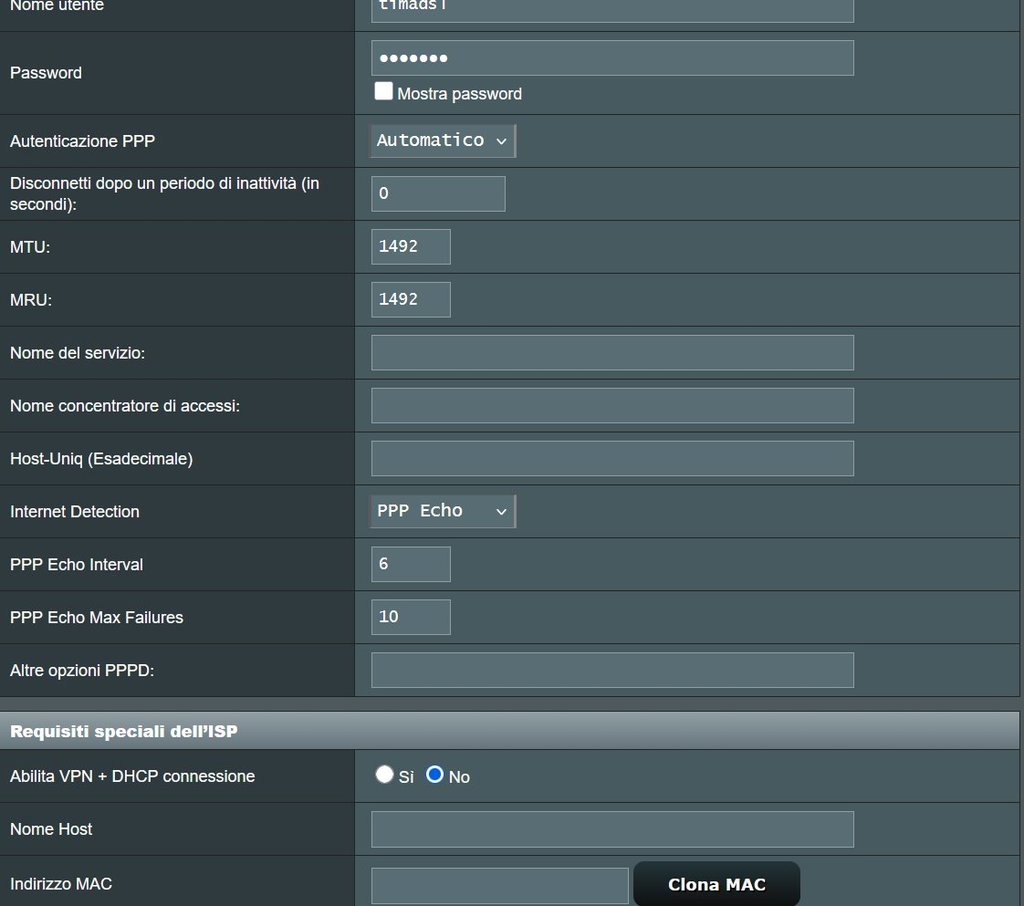Focus the PPP Echo Max Failures field
This screenshot has width=1024, height=906.
tap(411, 617)
